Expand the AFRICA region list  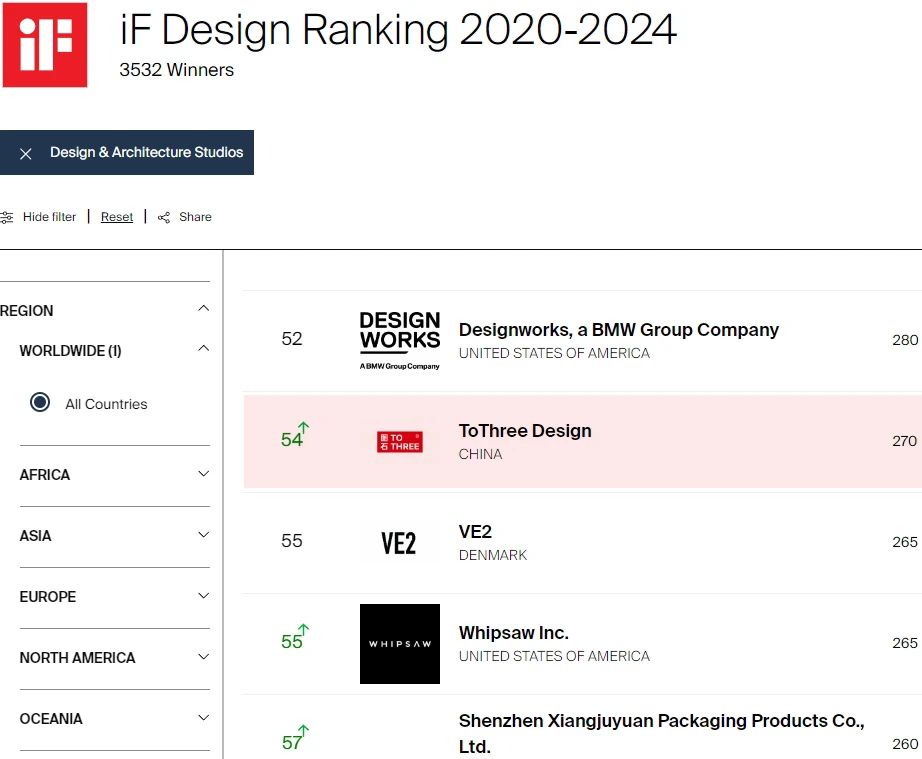(203, 474)
